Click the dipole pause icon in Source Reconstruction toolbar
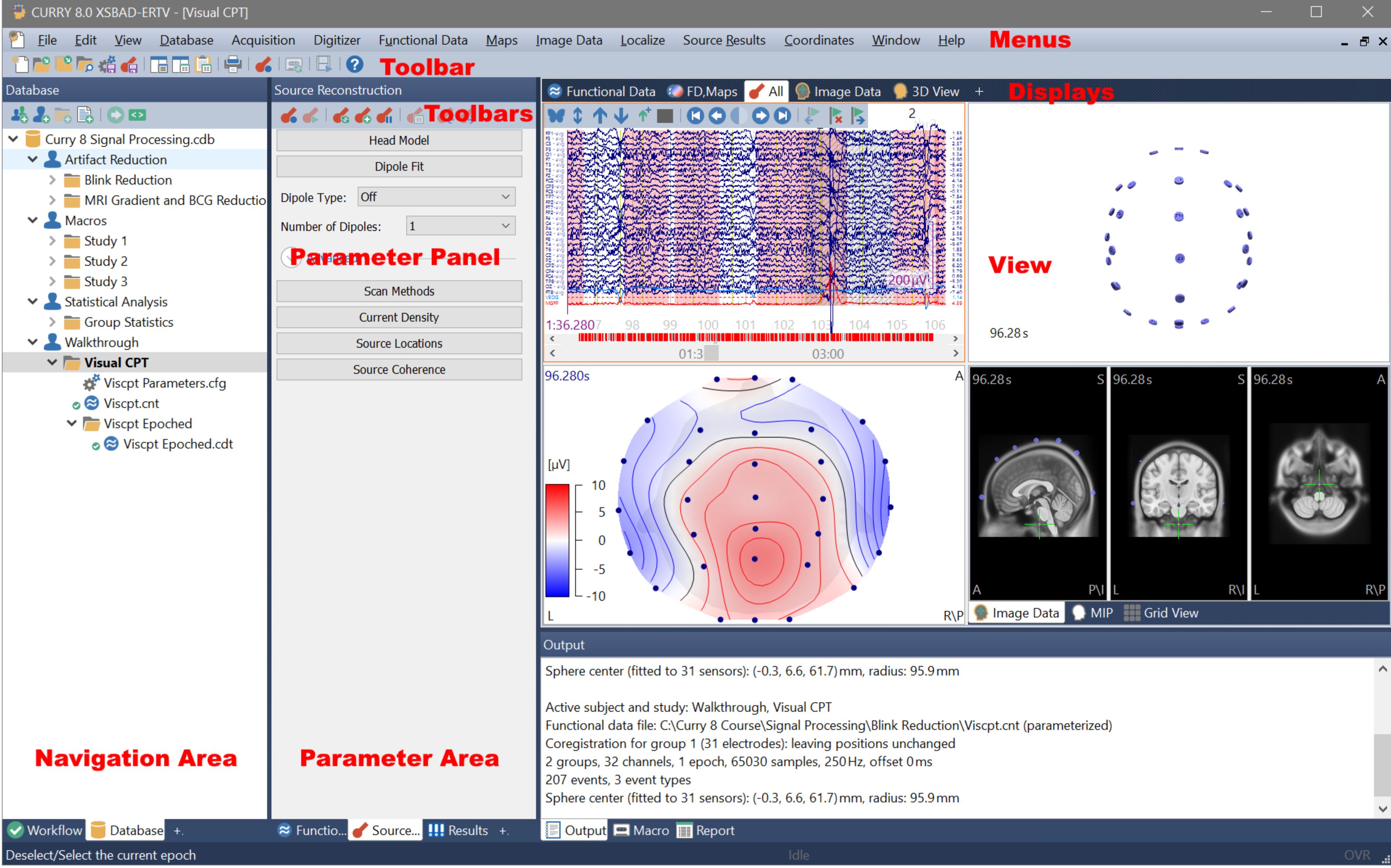 pyautogui.click(x=385, y=115)
